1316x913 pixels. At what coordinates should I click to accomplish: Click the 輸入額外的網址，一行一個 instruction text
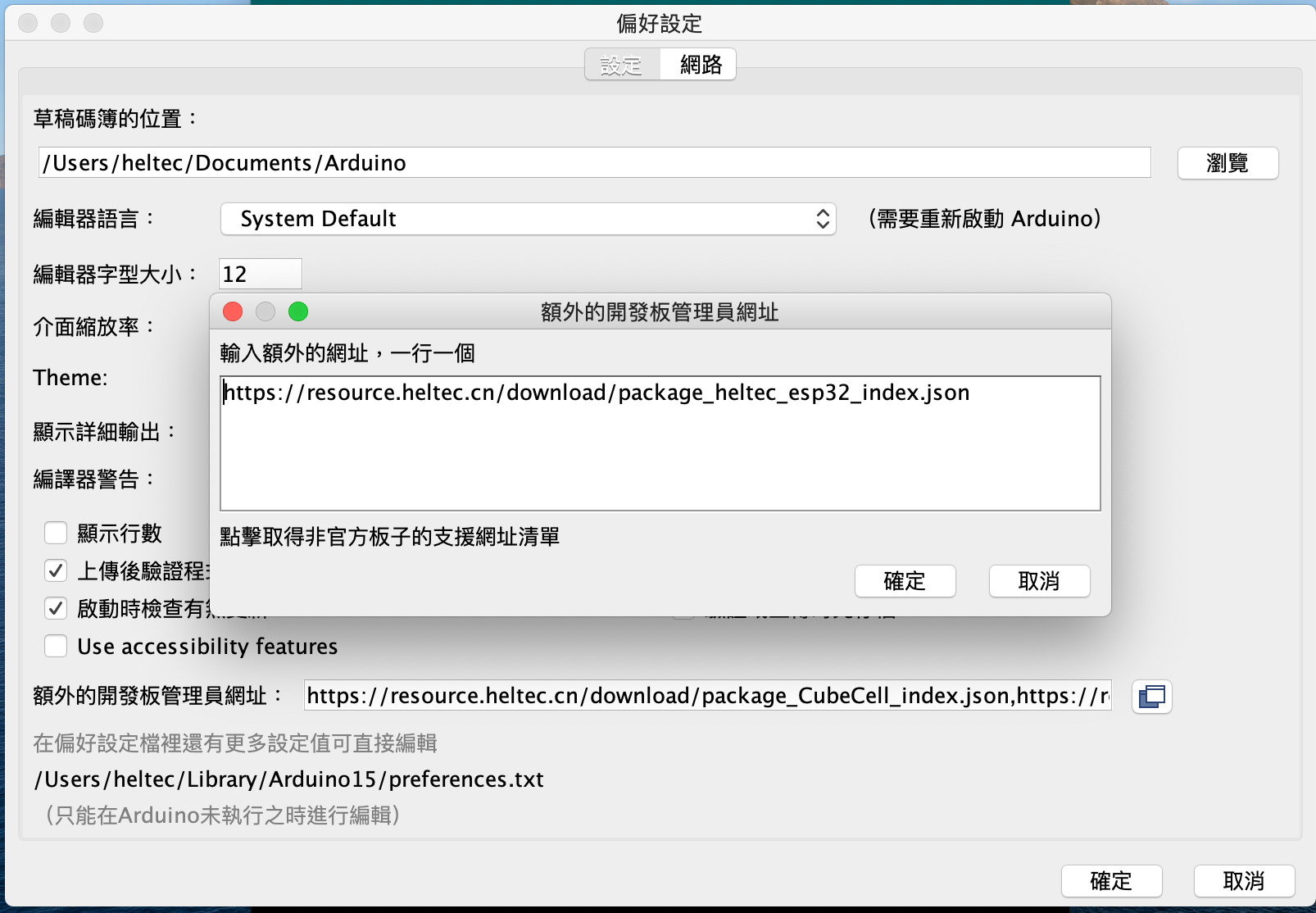click(347, 353)
